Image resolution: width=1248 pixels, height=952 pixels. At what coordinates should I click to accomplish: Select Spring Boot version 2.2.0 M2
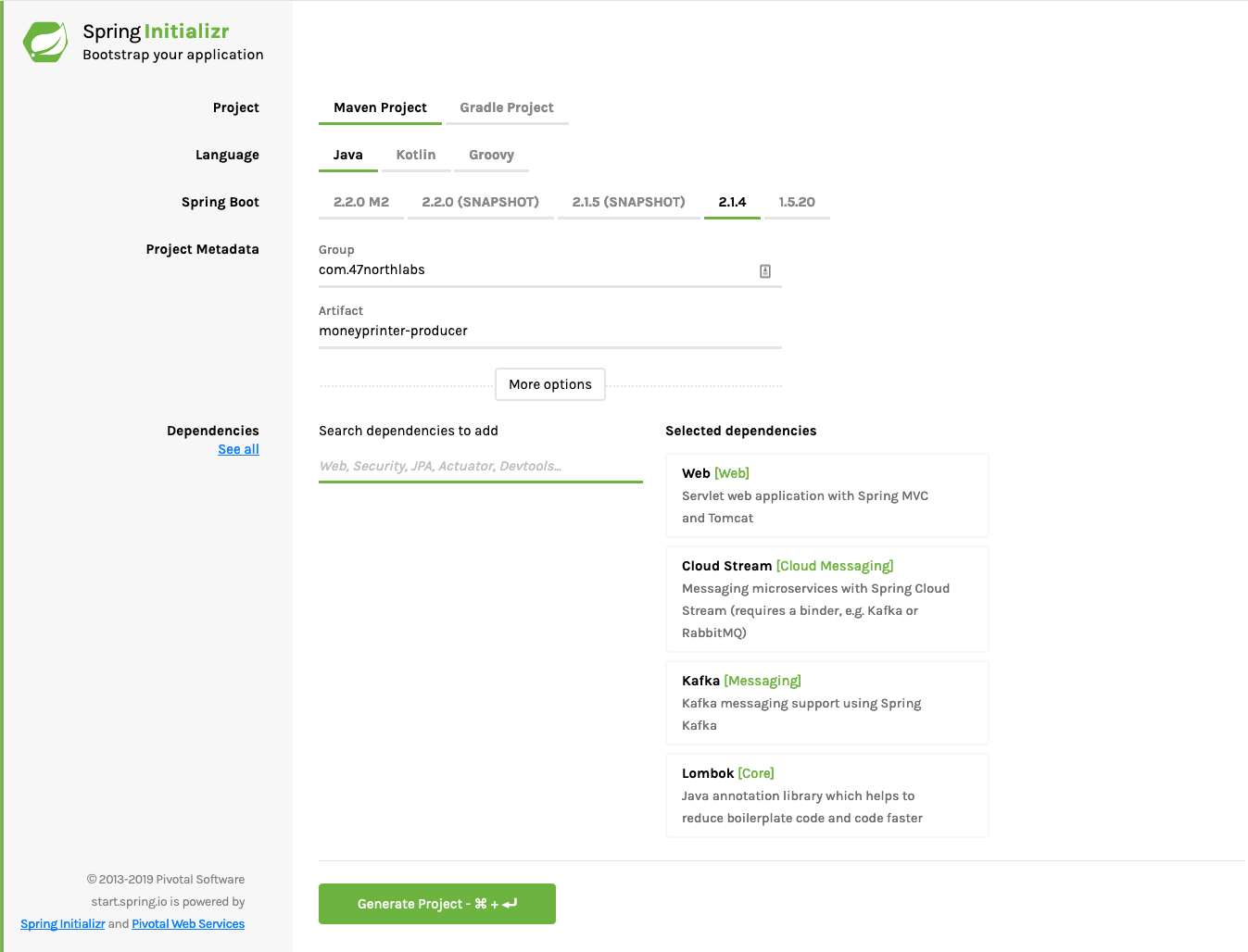point(361,202)
